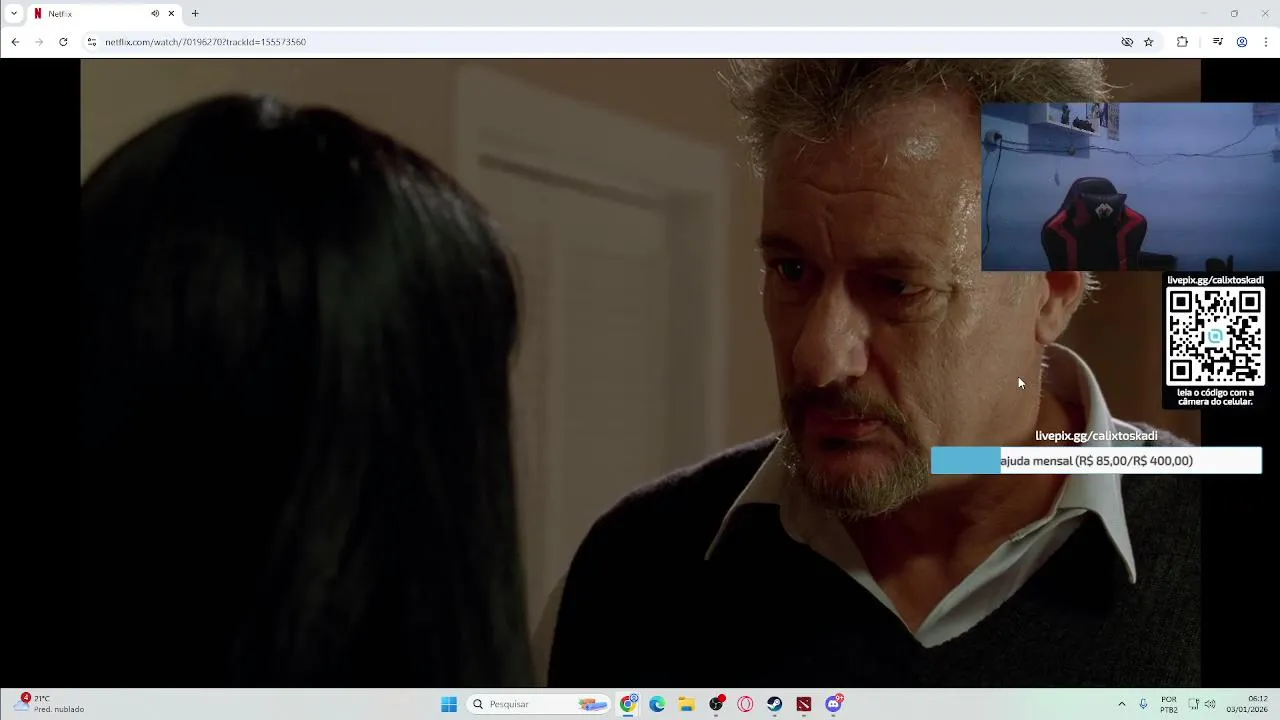Screen dimensions: 1280x720
Task: Restore down the Chrome window
Action: point(1234,14)
